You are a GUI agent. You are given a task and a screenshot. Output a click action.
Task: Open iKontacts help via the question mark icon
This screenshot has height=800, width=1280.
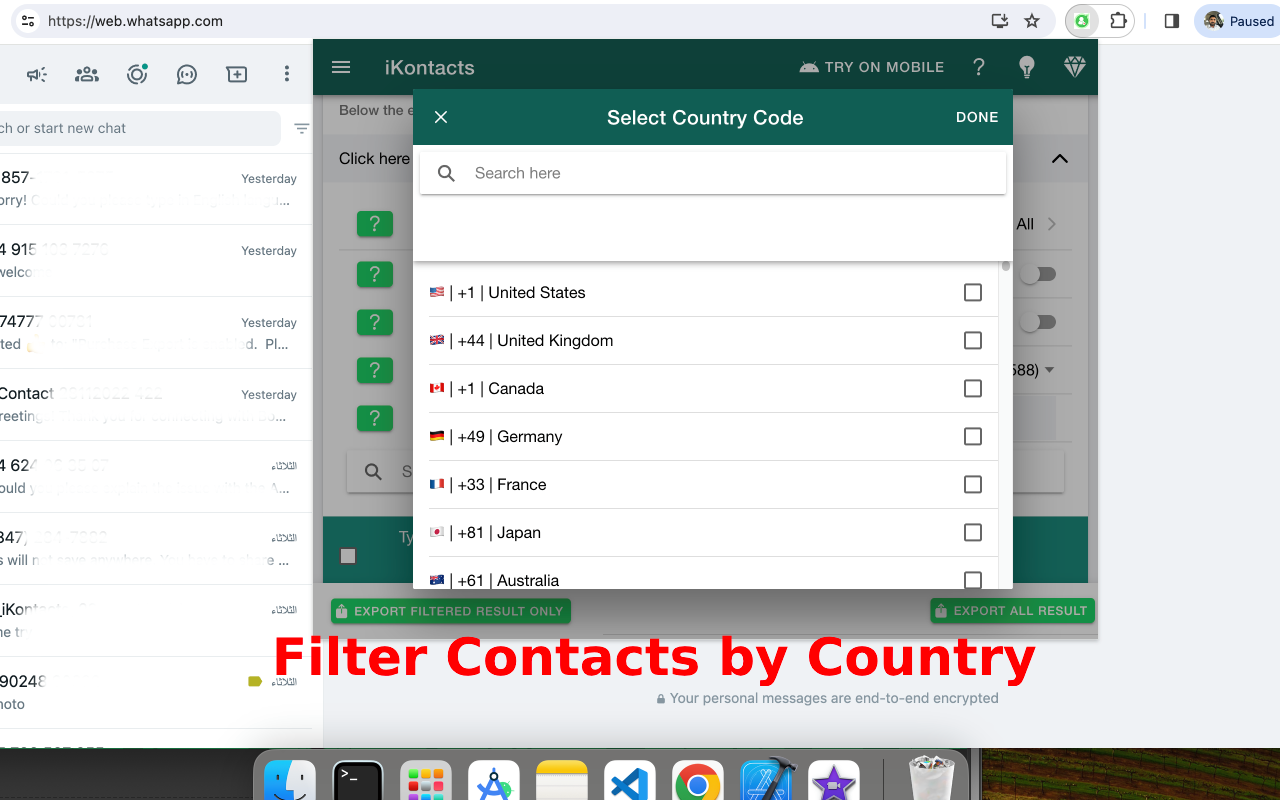coord(978,67)
